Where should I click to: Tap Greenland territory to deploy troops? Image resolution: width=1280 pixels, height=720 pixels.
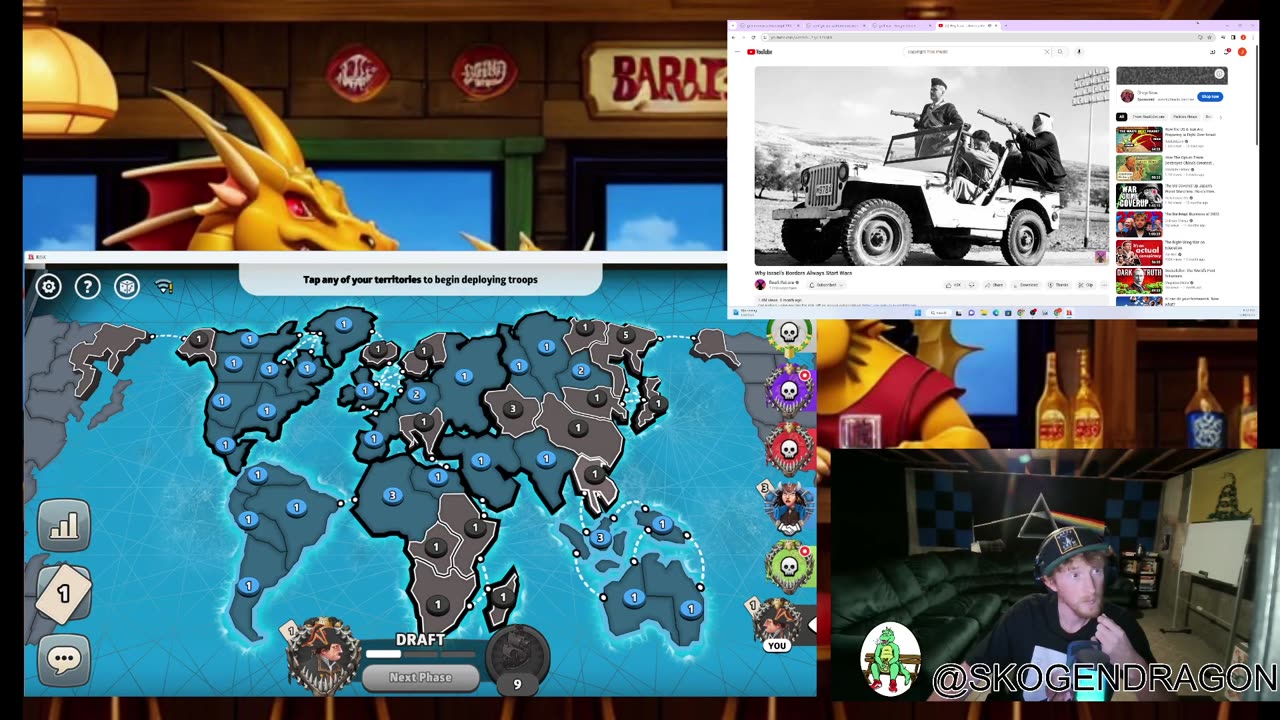[x=343, y=324]
